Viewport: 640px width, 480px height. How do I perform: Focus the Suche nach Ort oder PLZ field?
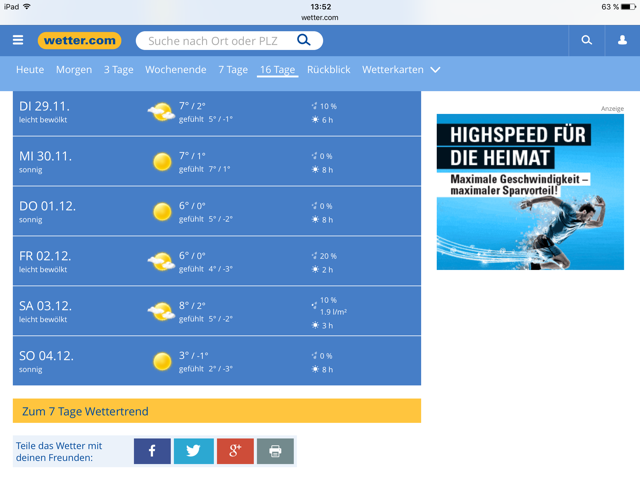point(215,41)
